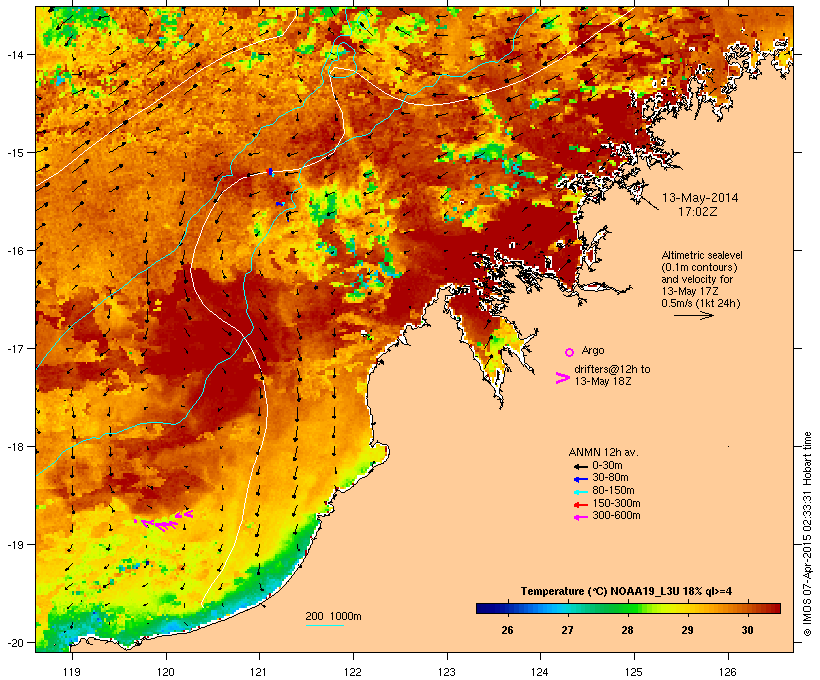Click latitude axis label -17

click(x=14, y=348)
